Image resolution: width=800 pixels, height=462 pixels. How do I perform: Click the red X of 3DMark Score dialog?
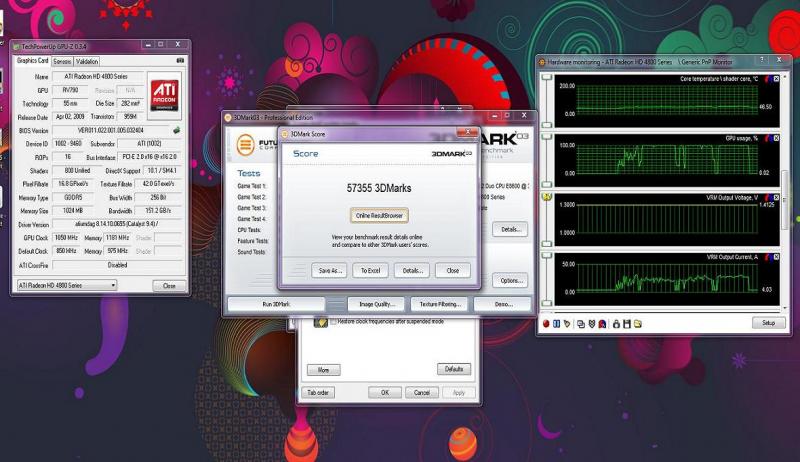click(x=467, y=132)
